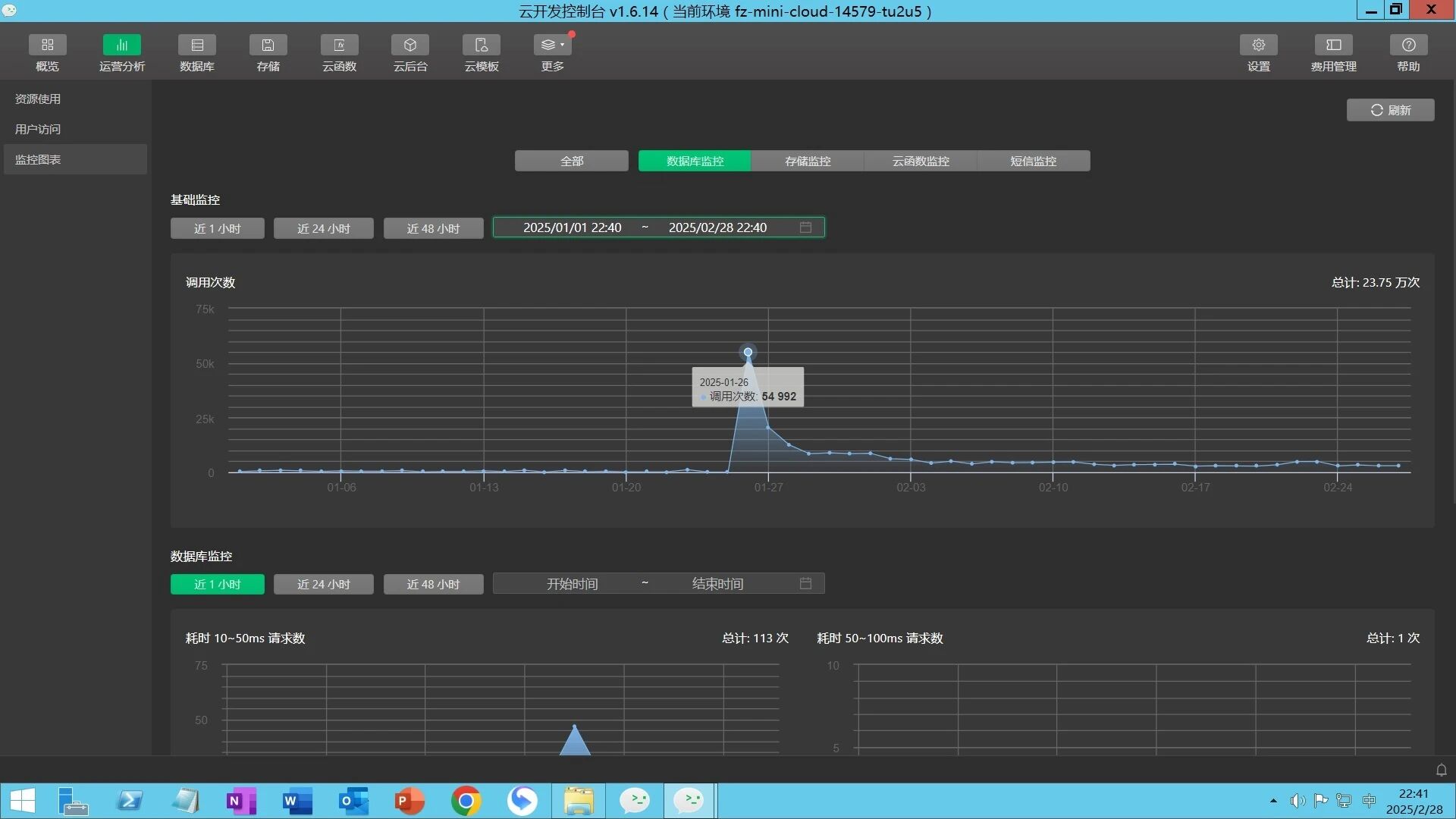Click the 01-26 peak data point
This screenshot has width=1456, height=819.
coord(748,352)
